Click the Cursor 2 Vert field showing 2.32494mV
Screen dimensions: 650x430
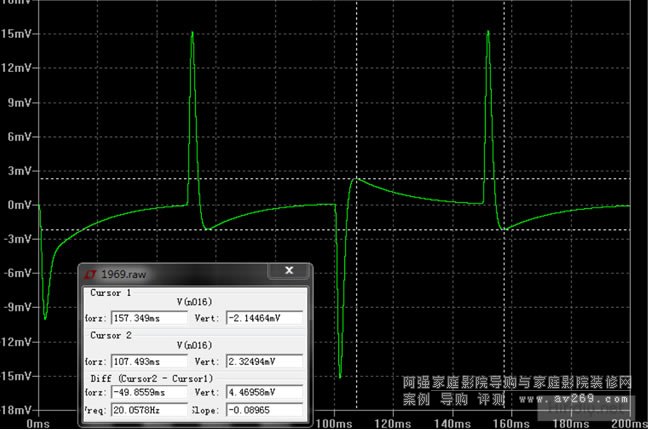263,360
